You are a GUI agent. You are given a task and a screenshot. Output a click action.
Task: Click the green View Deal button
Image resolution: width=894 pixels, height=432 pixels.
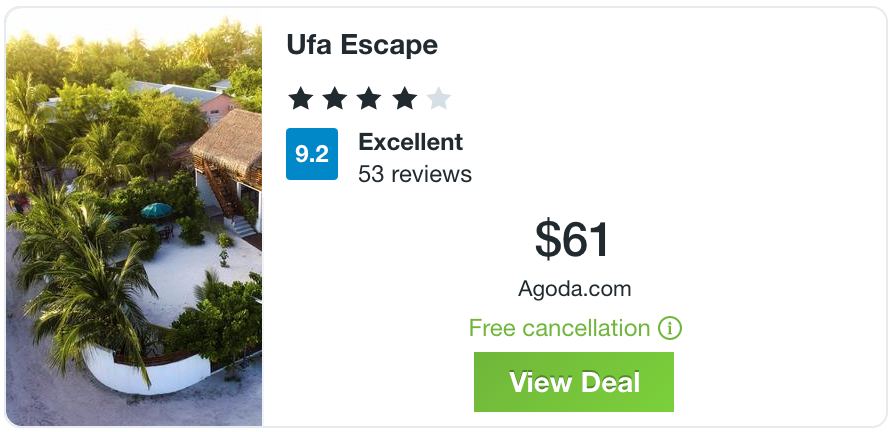click(573, 382)
